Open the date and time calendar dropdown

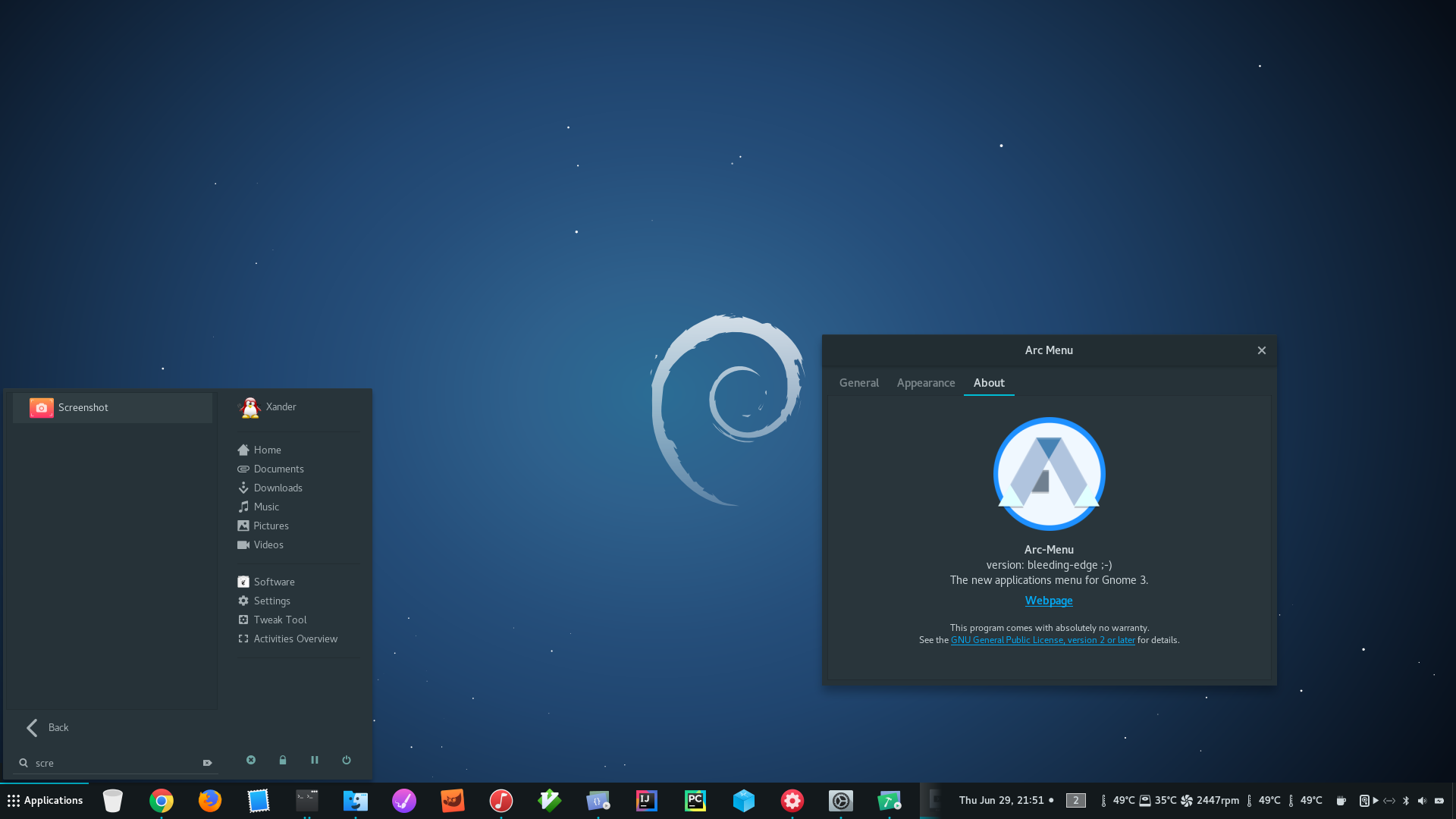click(x=1001, y=801)
